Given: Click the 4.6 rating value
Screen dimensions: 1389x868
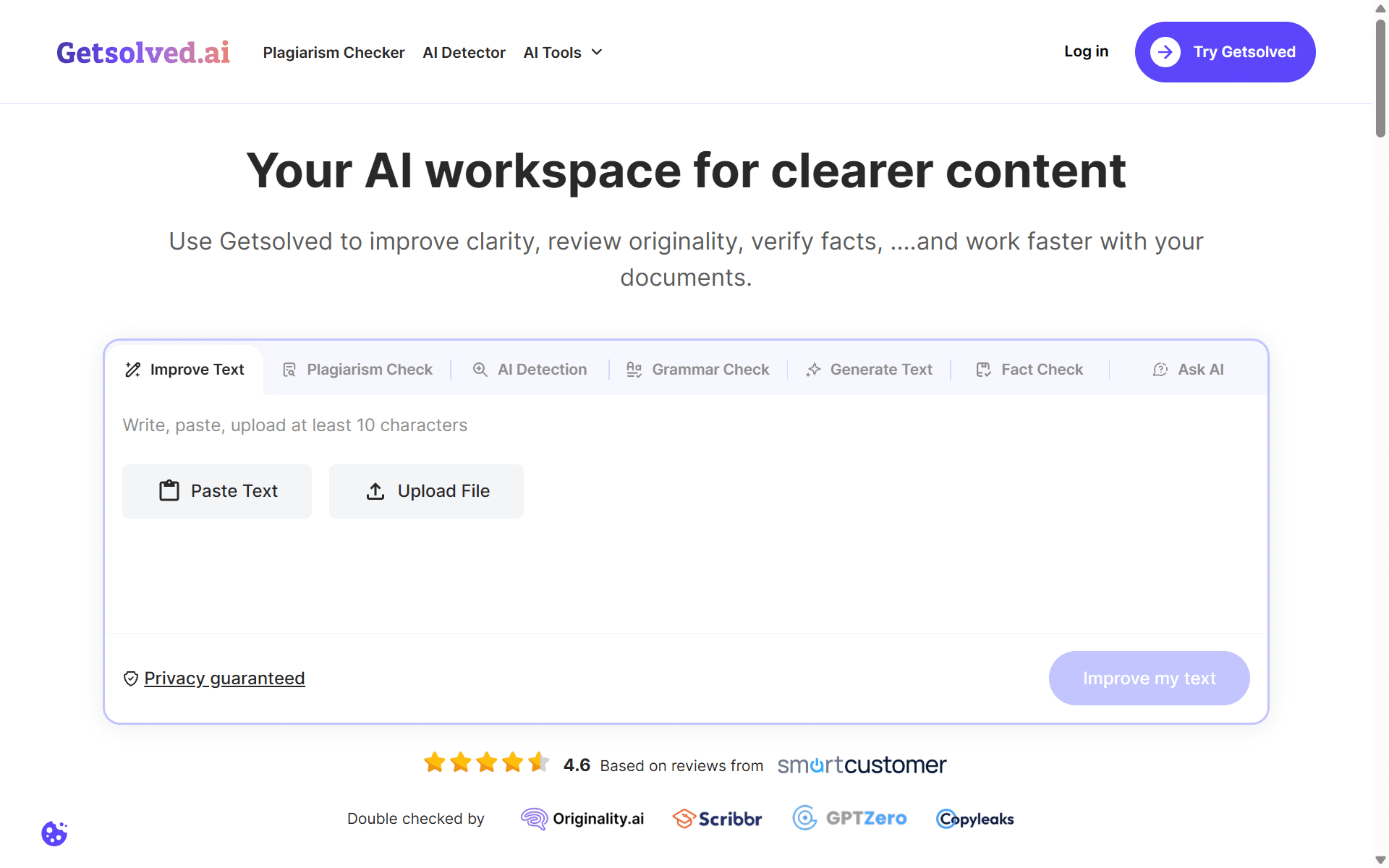Looking at the screenshot, I should [x=577, y=765].
